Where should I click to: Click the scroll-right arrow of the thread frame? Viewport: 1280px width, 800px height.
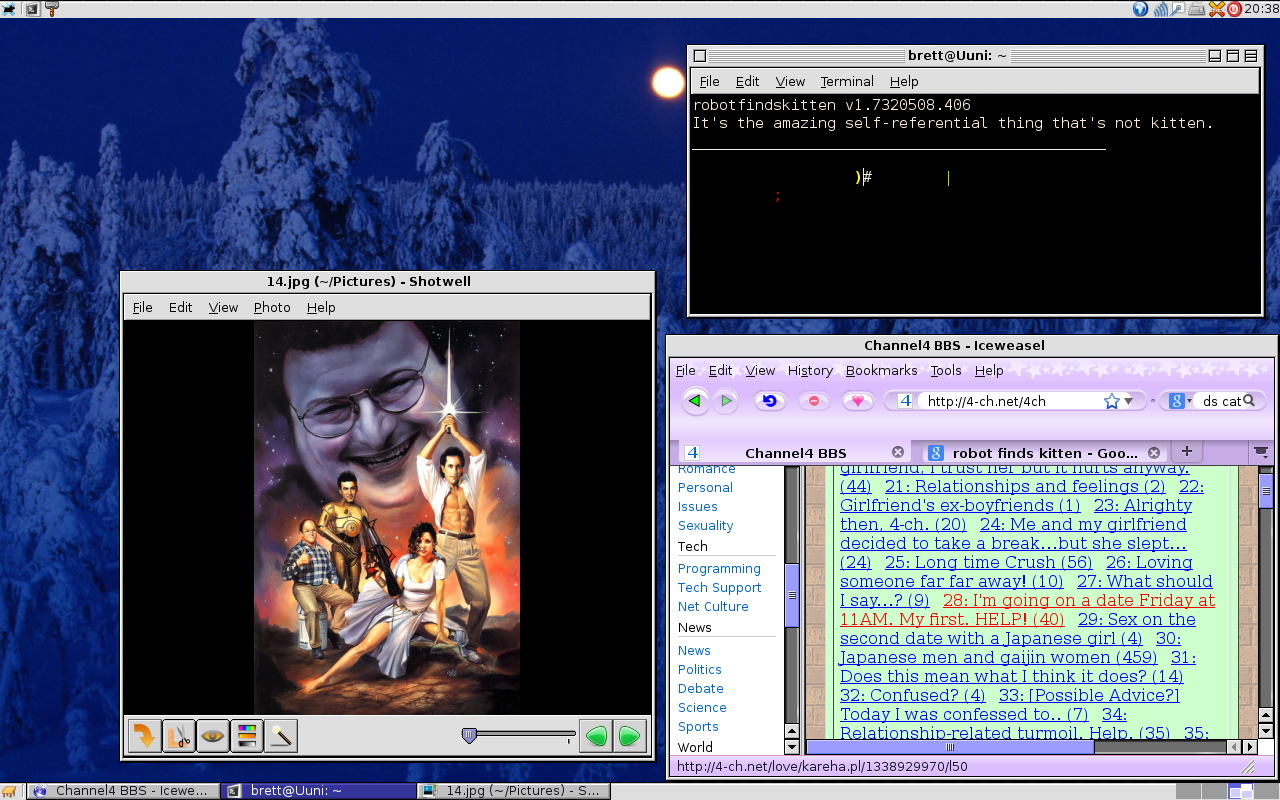tap(1250, 747)
